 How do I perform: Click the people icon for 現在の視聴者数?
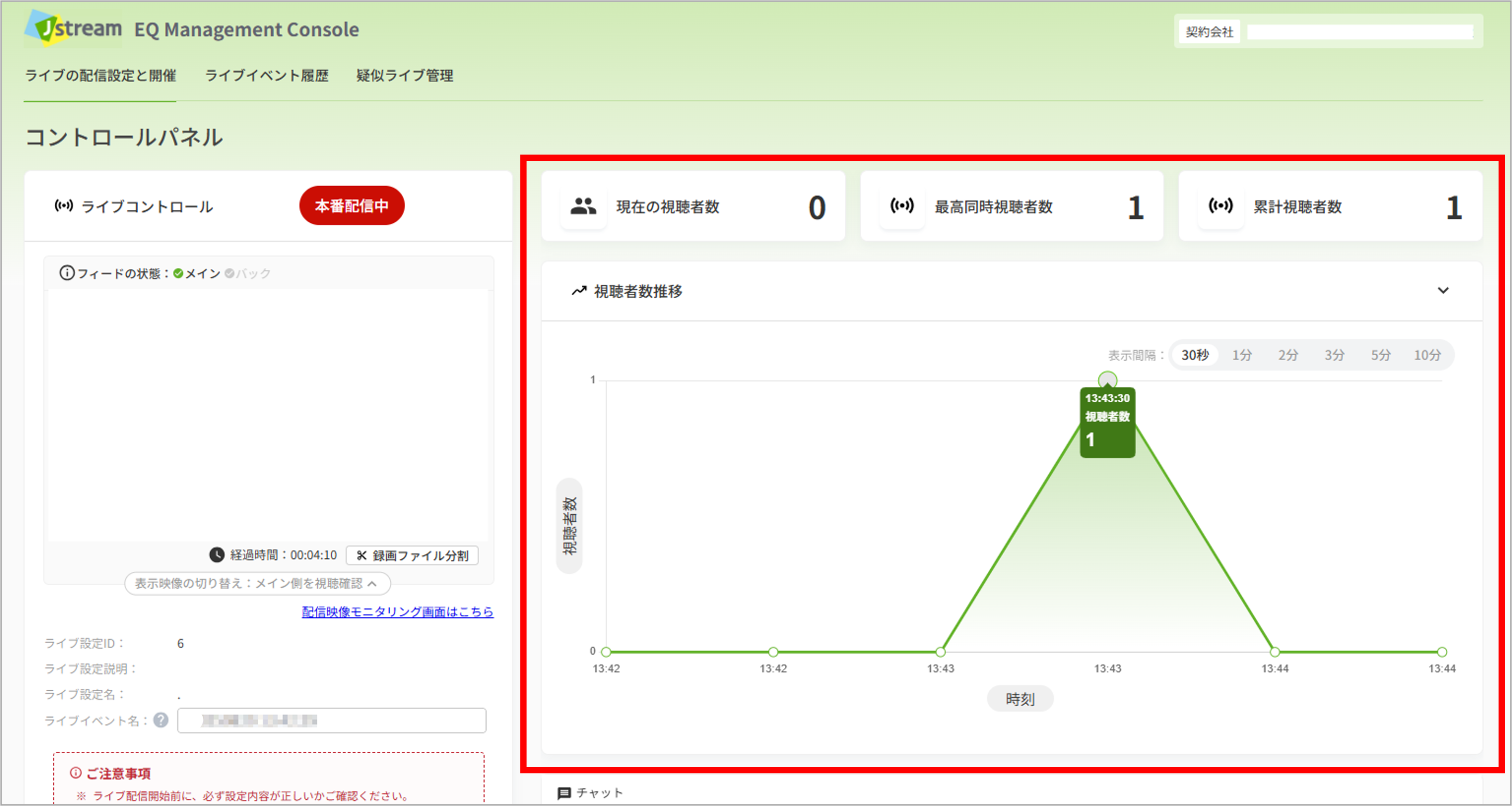coord(583,206)
